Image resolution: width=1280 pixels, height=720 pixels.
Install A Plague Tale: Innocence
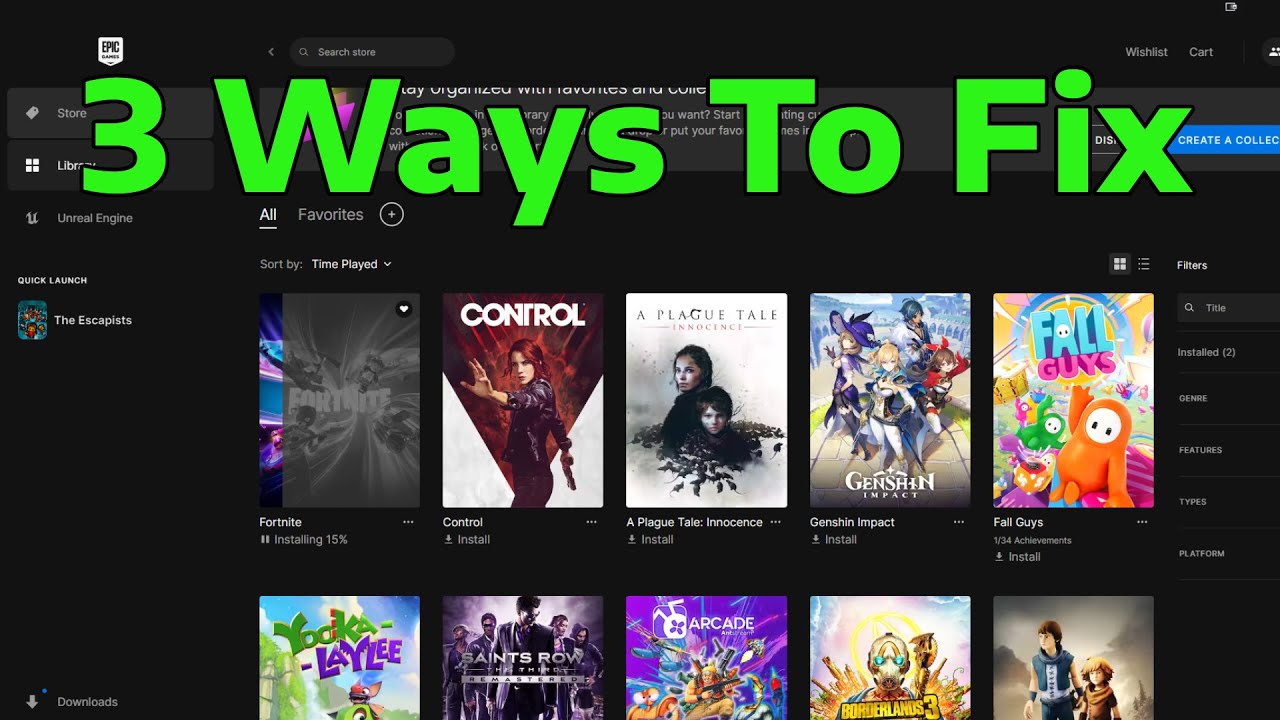650,539
